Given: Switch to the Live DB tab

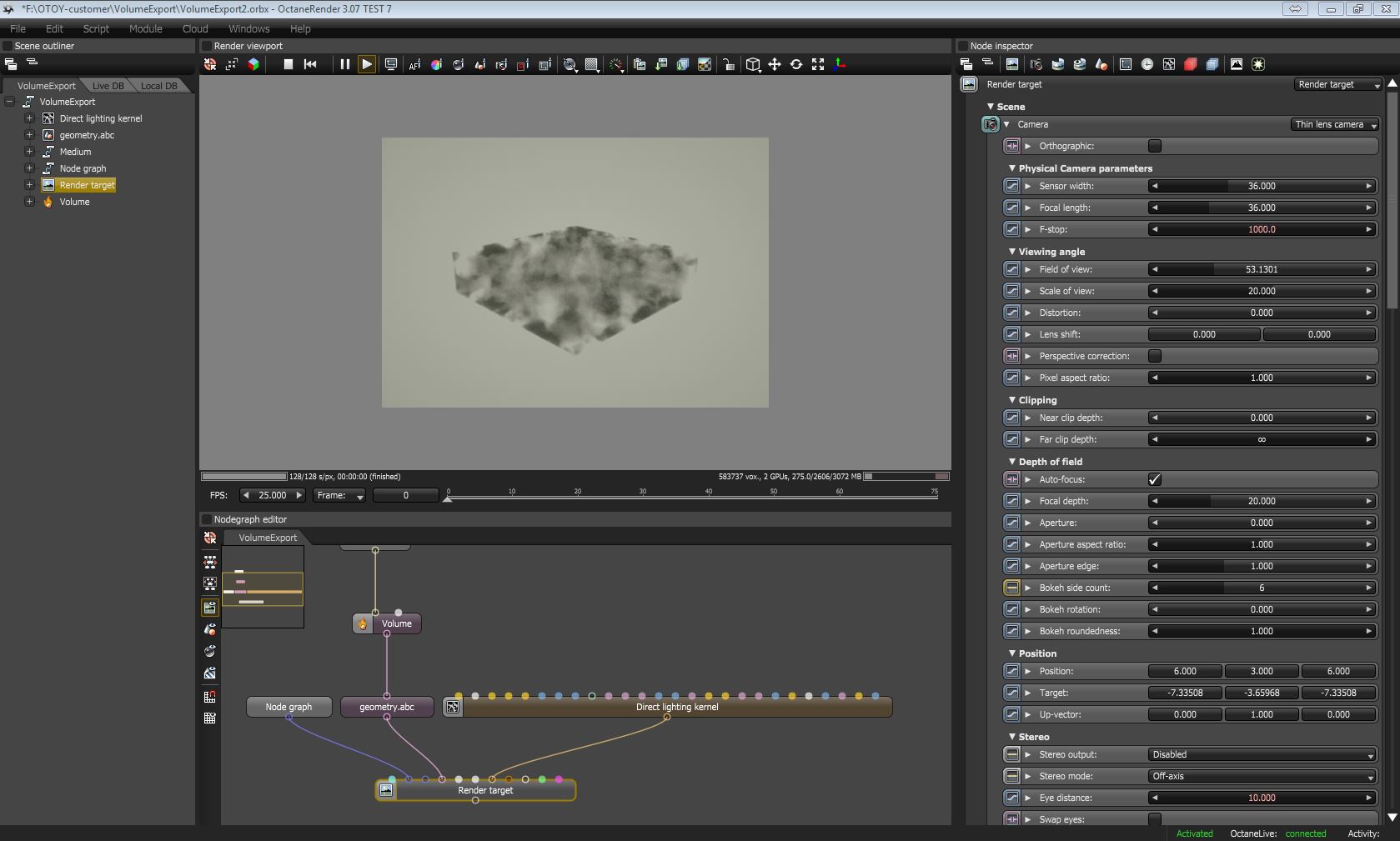Looking at the screenshot, I should [x=108, y=86].
